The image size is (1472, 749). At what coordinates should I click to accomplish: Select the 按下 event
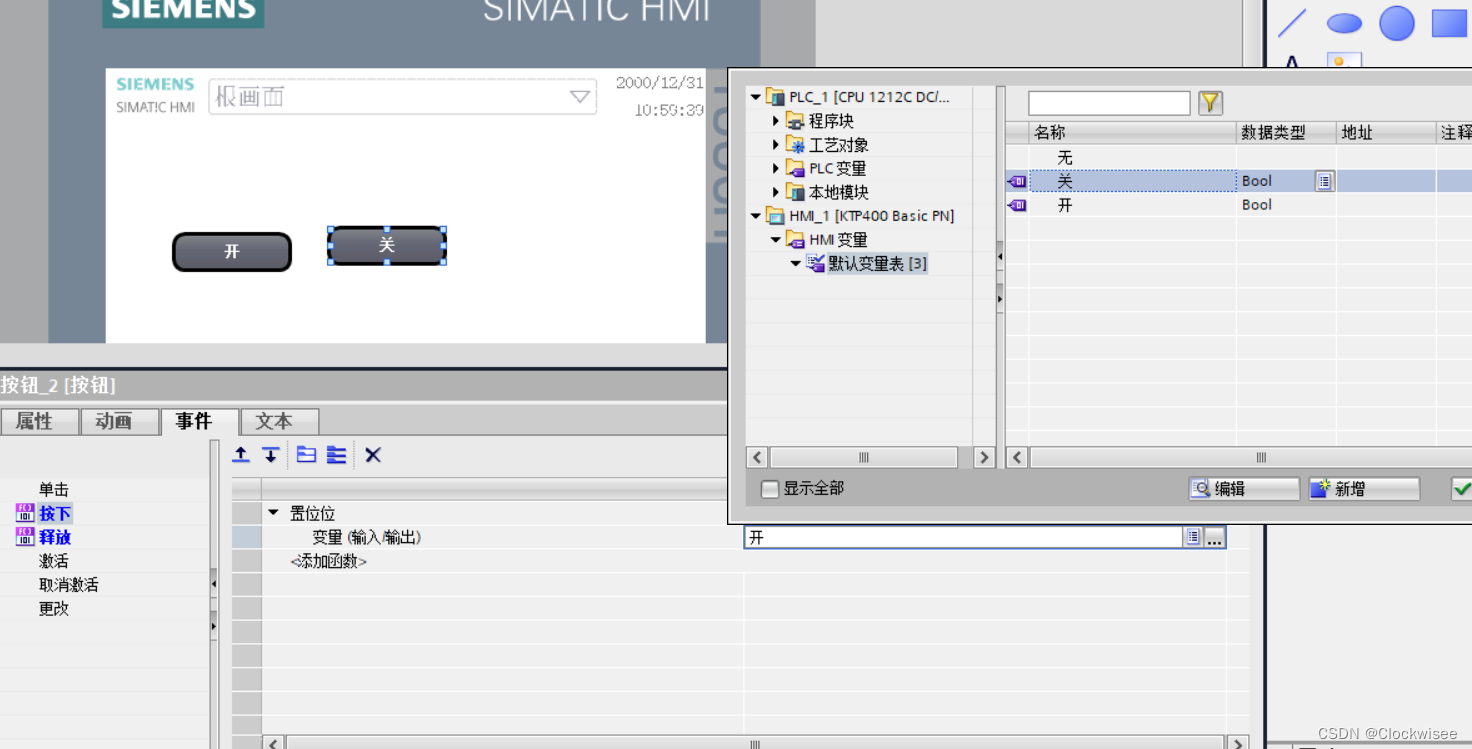click(55, 514)
